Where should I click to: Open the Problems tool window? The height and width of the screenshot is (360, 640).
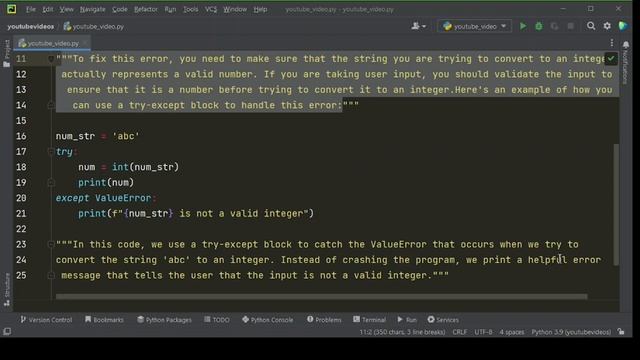coord(324,320)
